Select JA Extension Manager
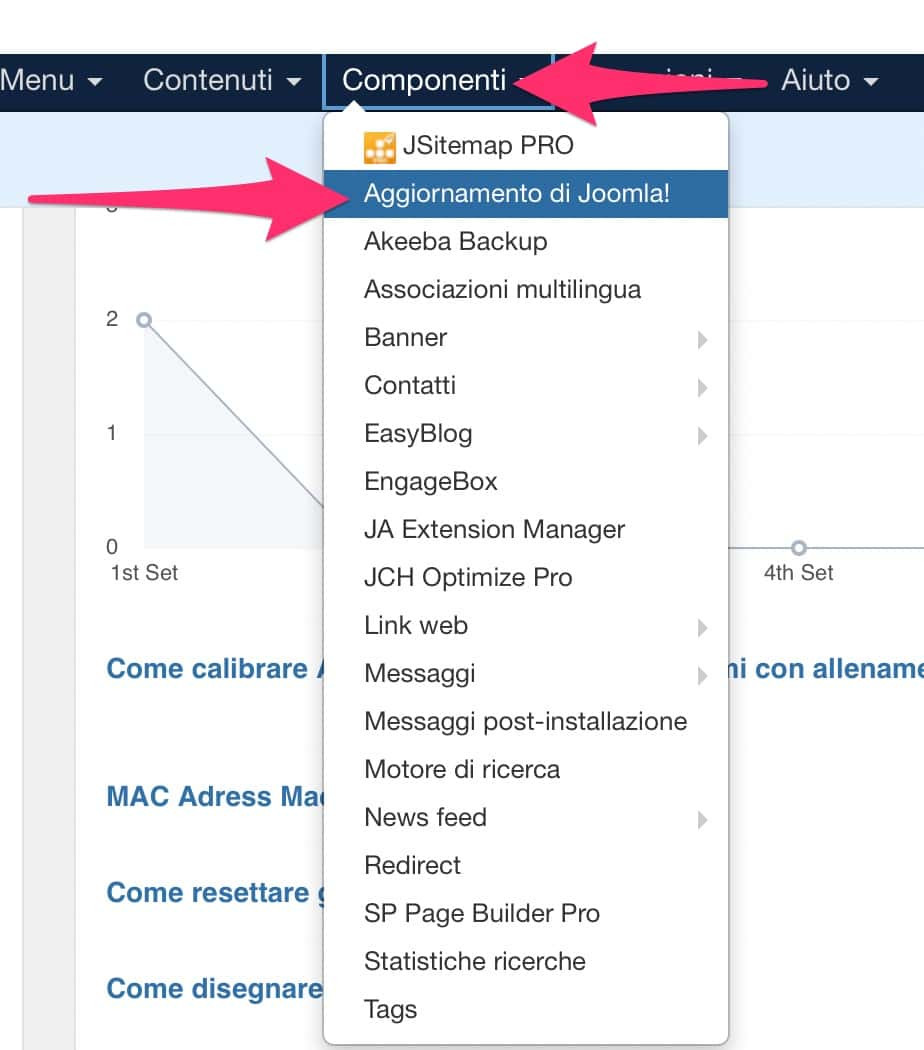This screenshot has width=924, height=1050. [x=526, y=530]
